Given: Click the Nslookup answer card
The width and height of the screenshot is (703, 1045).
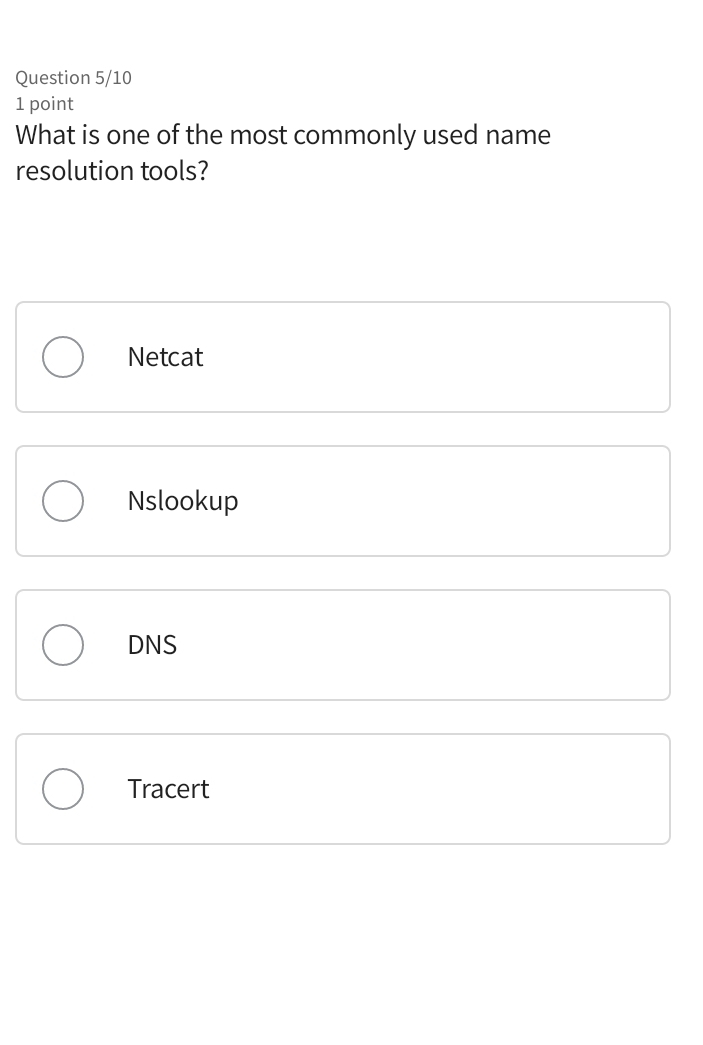Looking at the screenshot, I should click(343, 500).
